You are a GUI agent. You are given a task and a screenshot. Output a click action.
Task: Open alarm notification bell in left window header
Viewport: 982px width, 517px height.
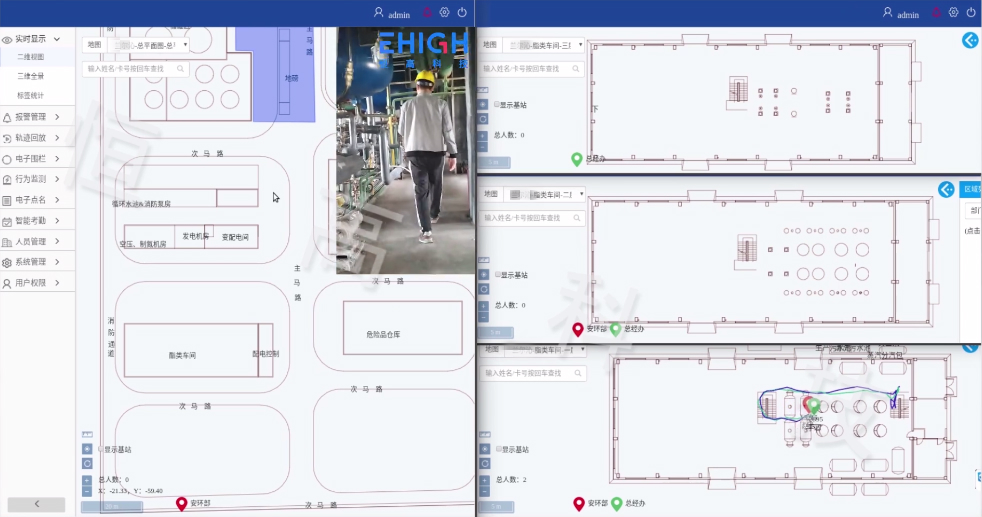point(427,13)
